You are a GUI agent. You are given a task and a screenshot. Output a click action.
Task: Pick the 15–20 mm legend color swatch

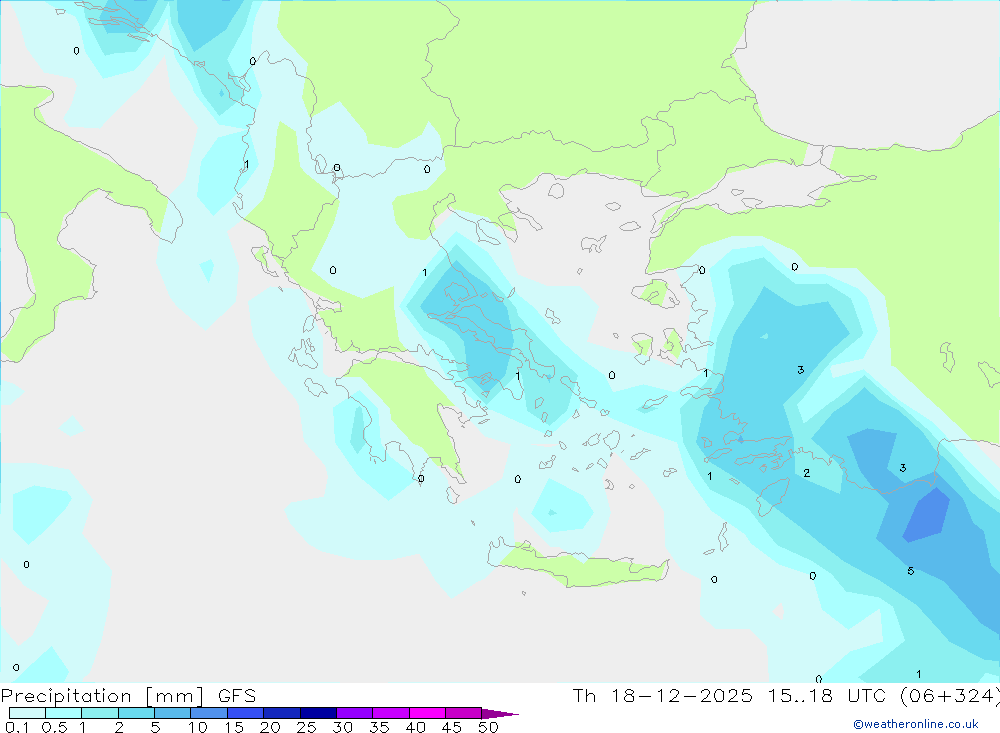pos(246,713)
